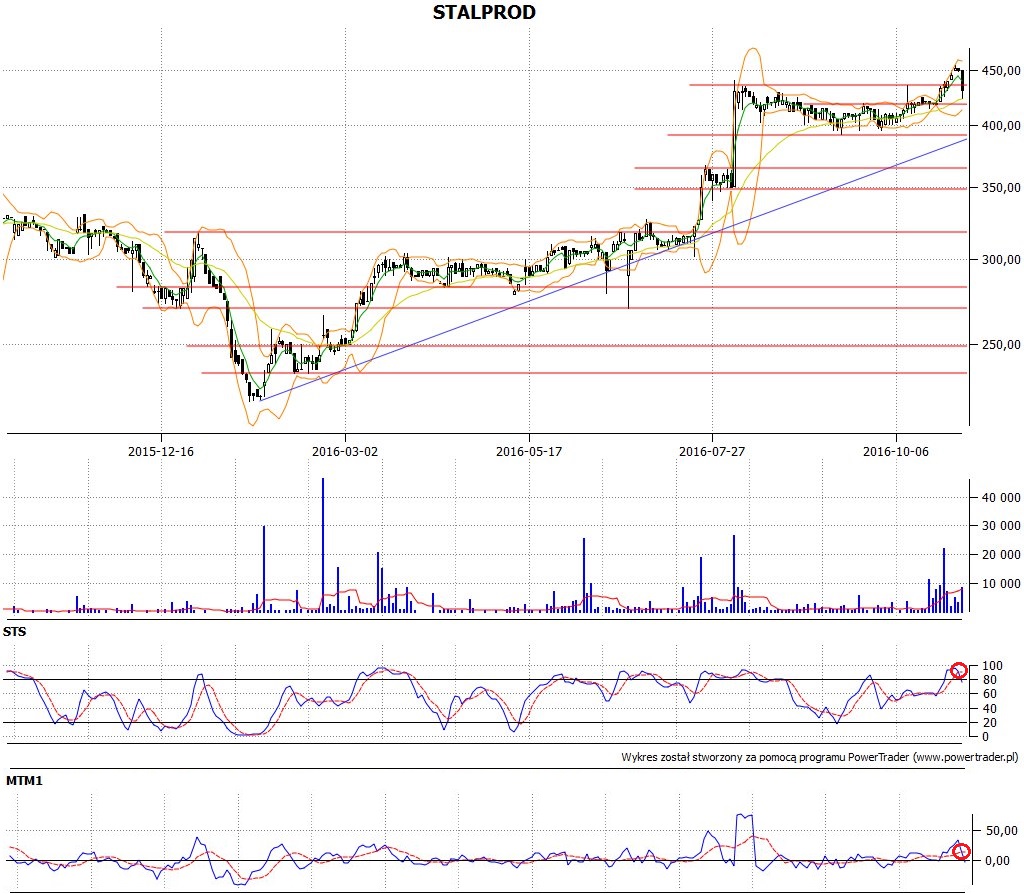Click the STS indicator label
The height and width of the screenshot is (894, 1024).
(14, 631)
